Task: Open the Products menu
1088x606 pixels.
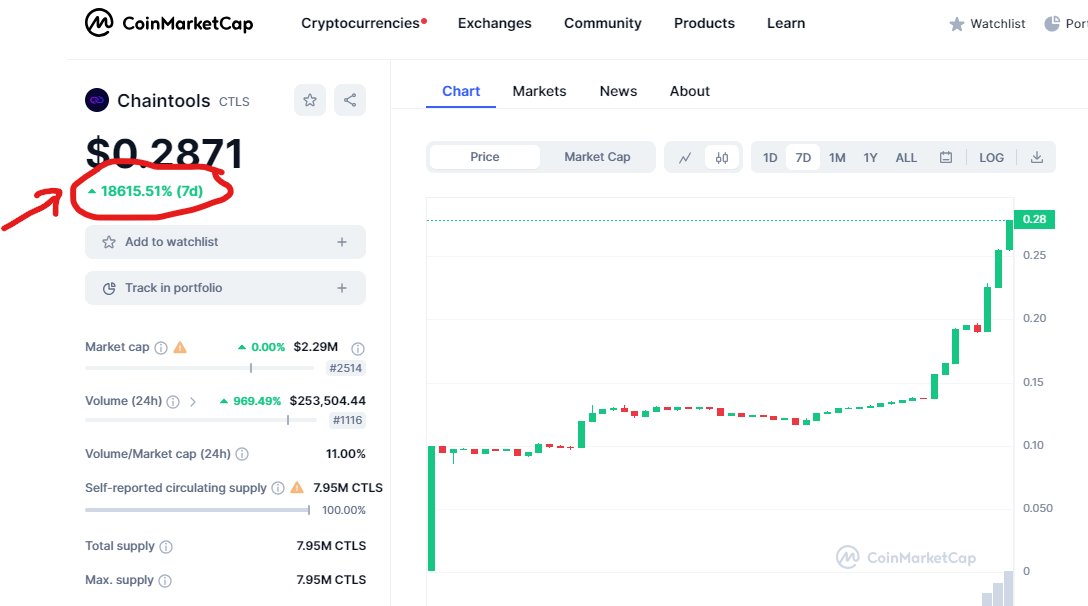Action: tap(703, 22)
